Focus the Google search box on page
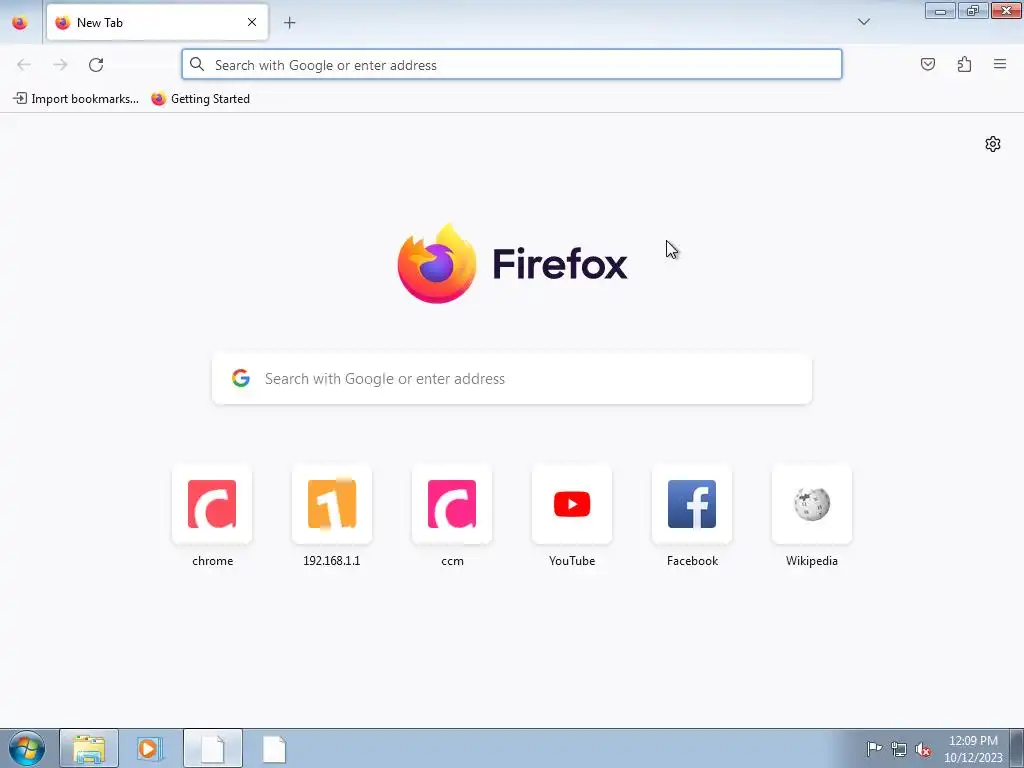 click(512, 379)
